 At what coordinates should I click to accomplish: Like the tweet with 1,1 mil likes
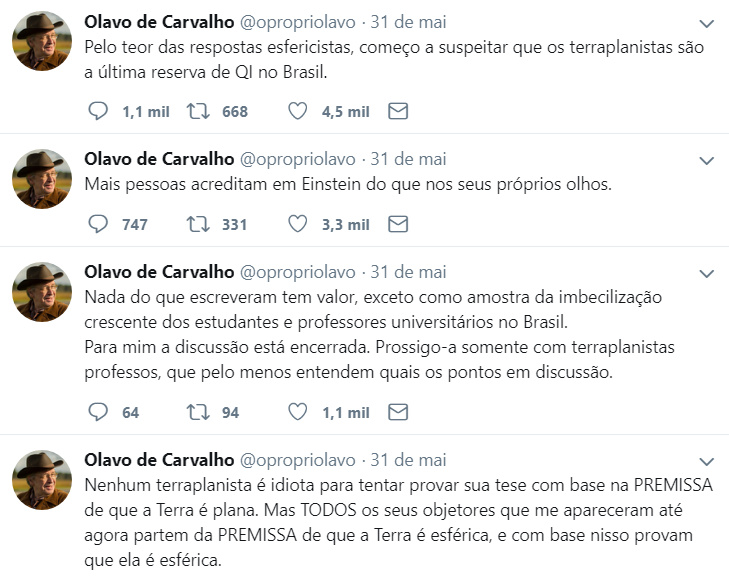pos(297,412)
